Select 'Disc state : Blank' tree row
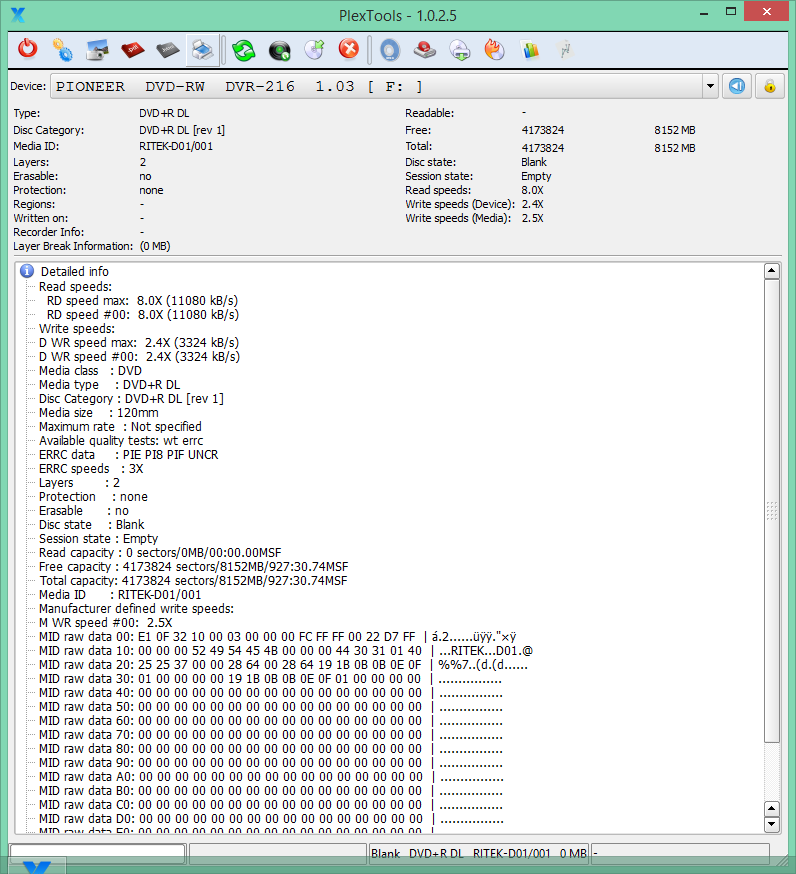This screenshot has height=874, width=796. (91, 525)
